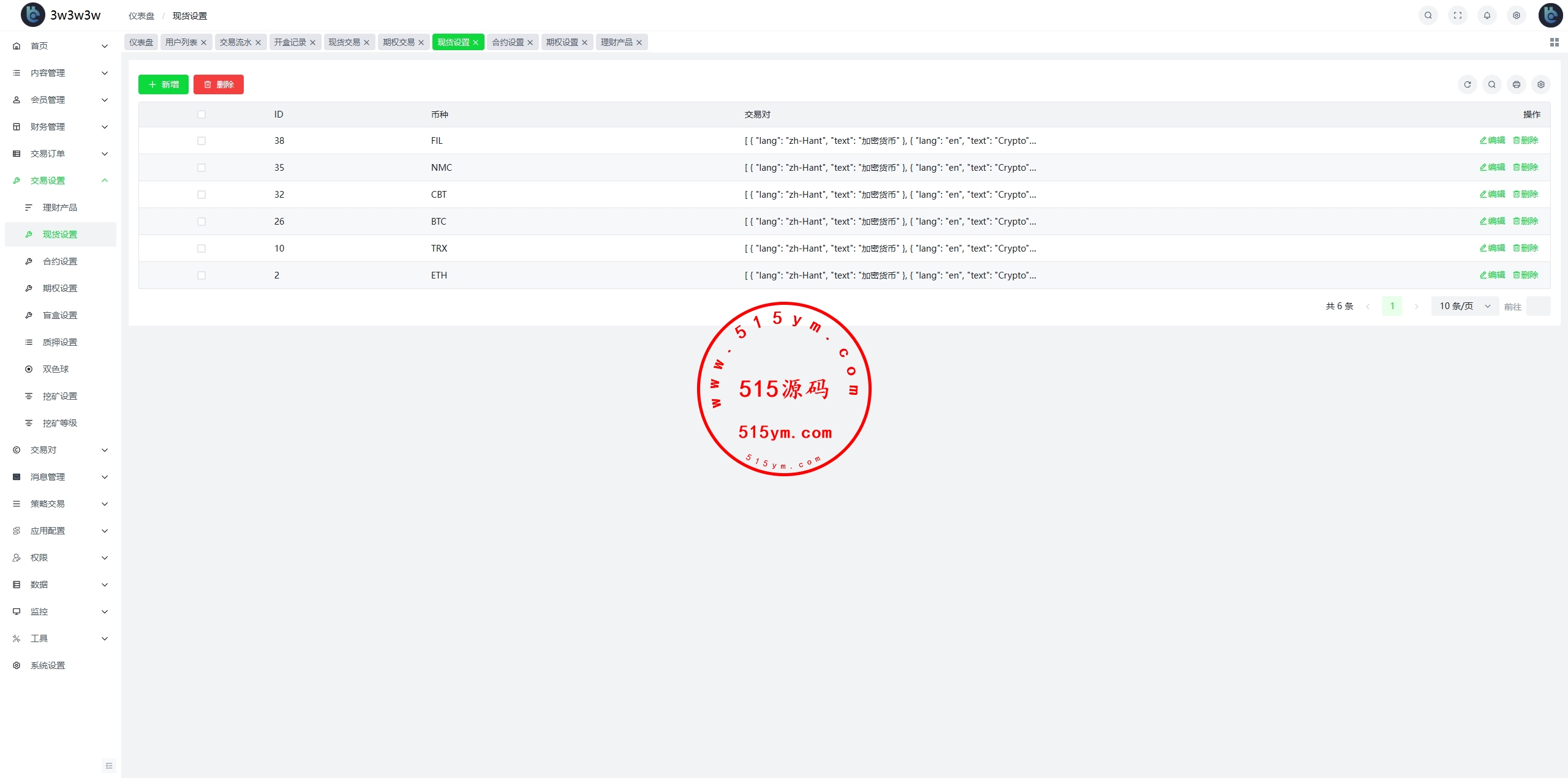Click the print table icon

(x=1516, y=84)
